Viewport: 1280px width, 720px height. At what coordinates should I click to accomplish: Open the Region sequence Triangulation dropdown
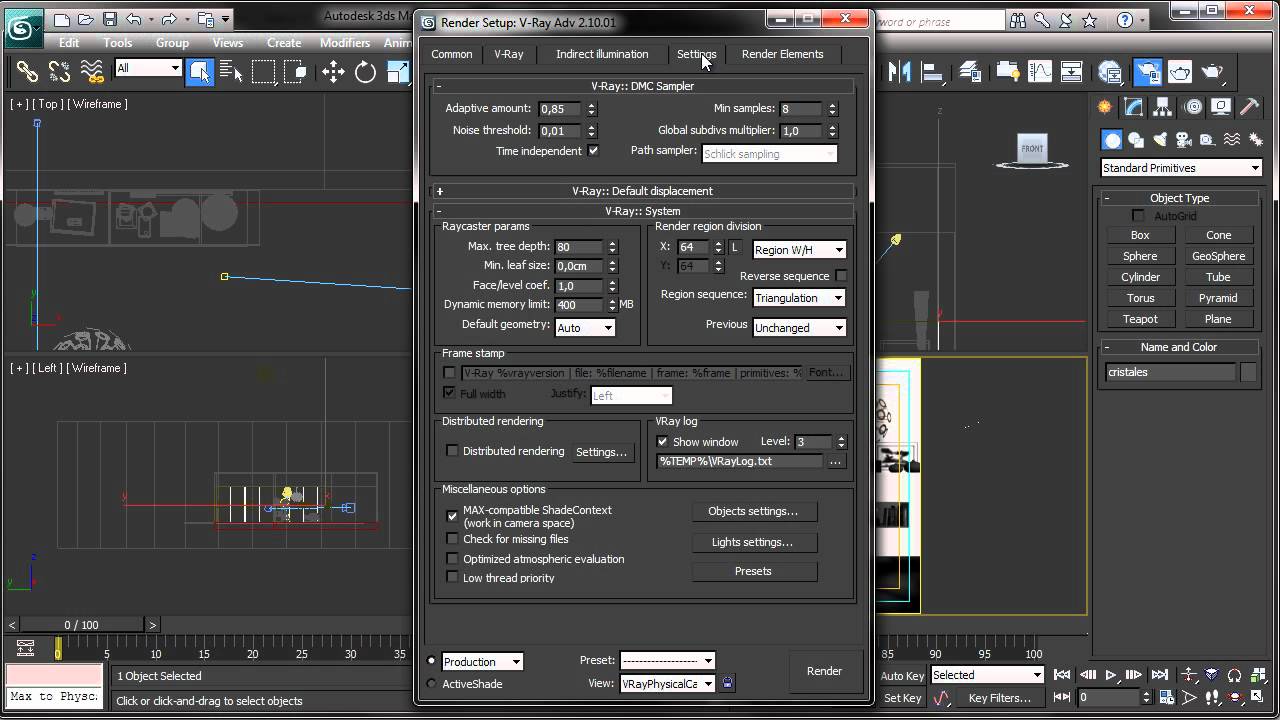pos(799,298)
